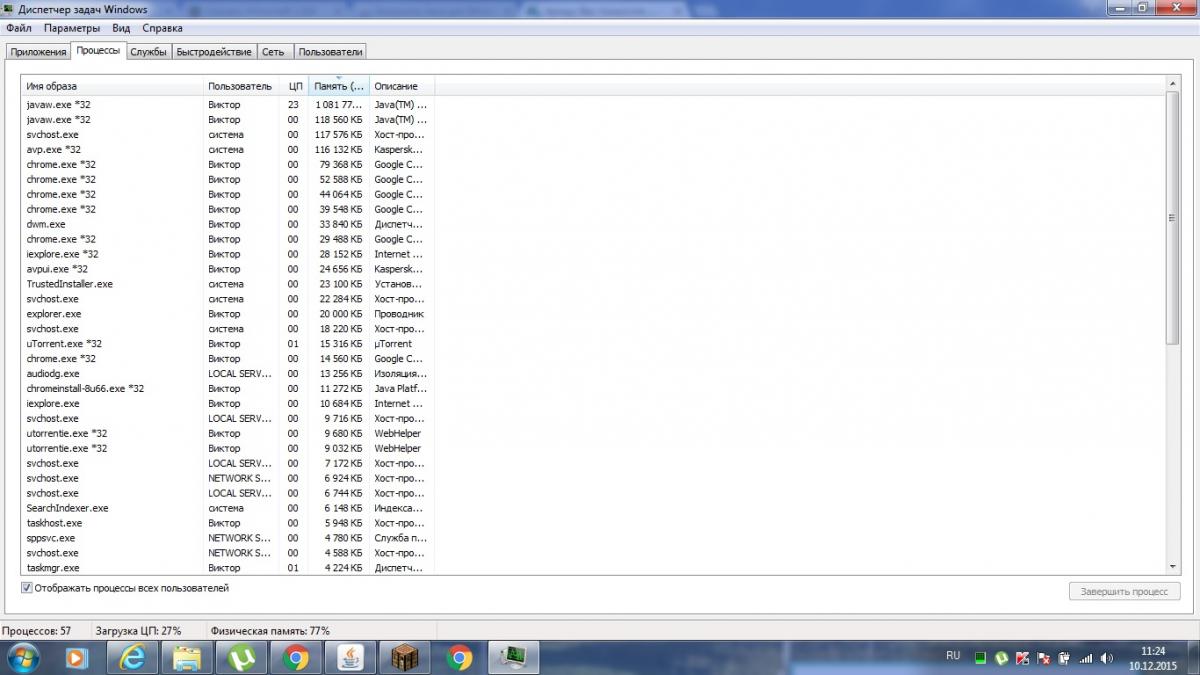The height and width of the screenshot is (675, 1200).
Task: Open the Minecraft crafting-table taskbar icon
Action: [405, 657]
